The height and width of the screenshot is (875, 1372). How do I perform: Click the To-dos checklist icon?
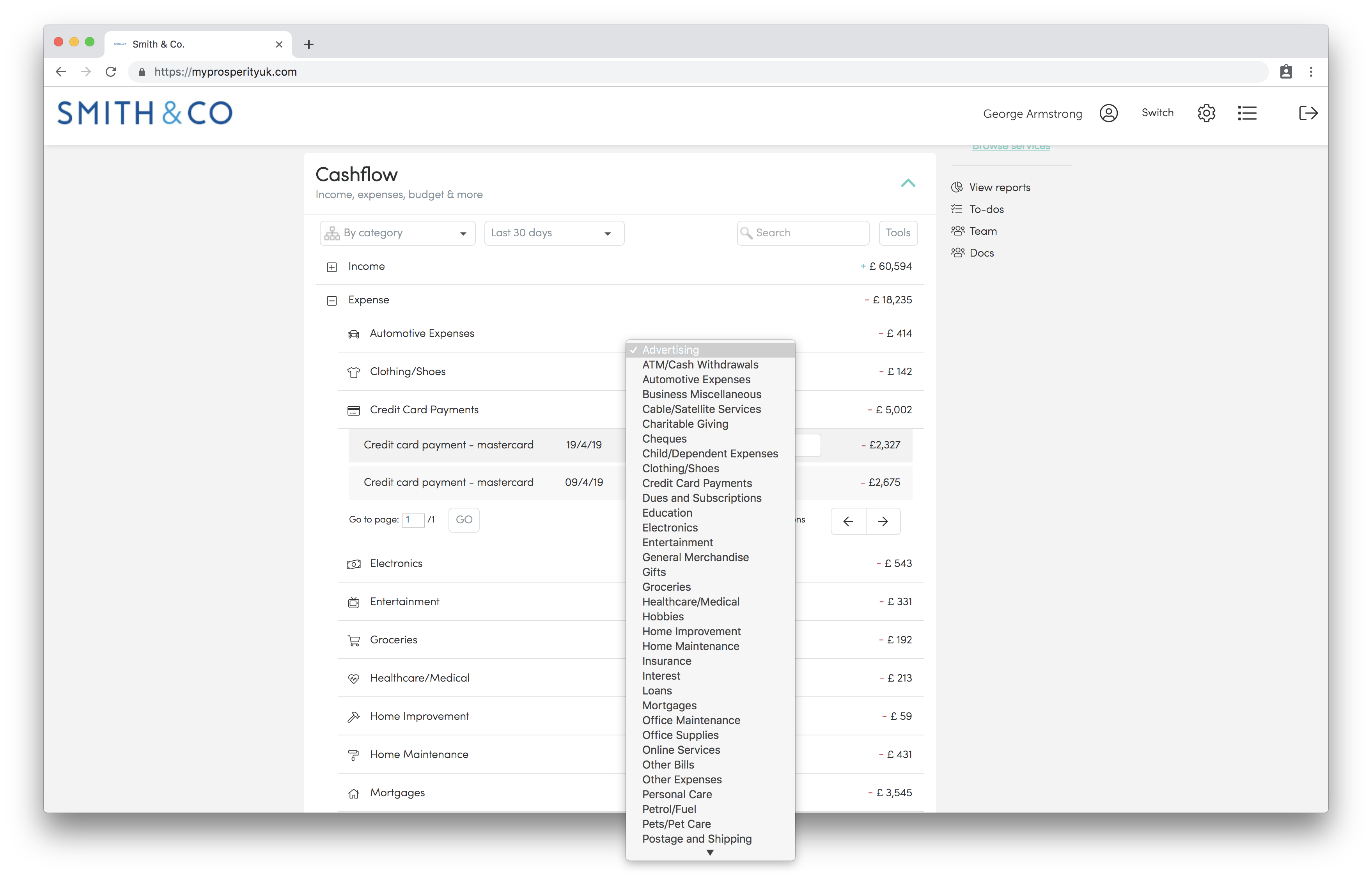pos(957,209)
